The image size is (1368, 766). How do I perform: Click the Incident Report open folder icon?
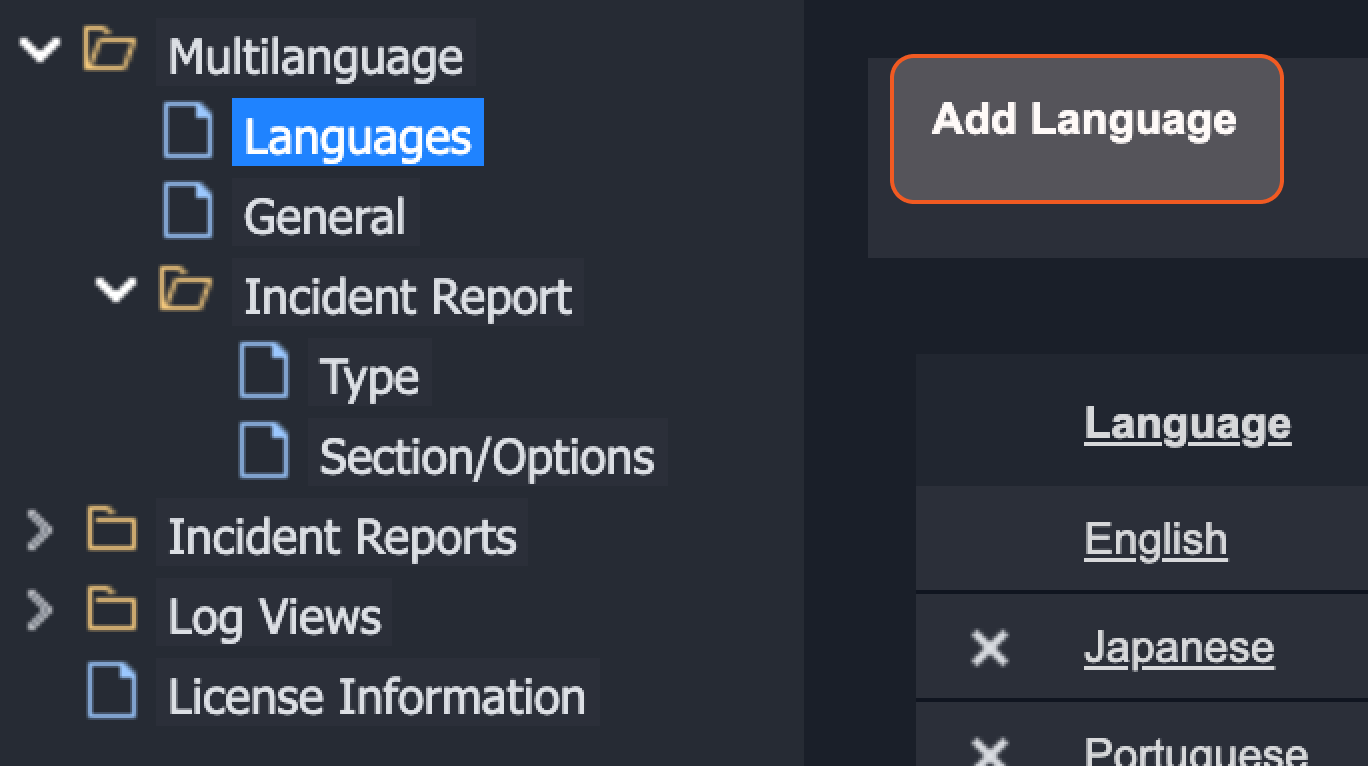pos(186,291)
